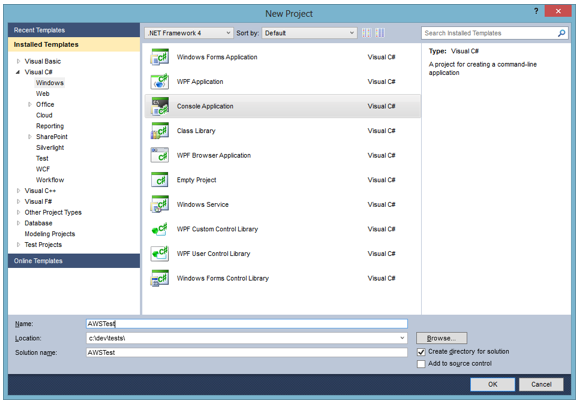
Task: Select the Reporting category
Action: tap(50, 126)
